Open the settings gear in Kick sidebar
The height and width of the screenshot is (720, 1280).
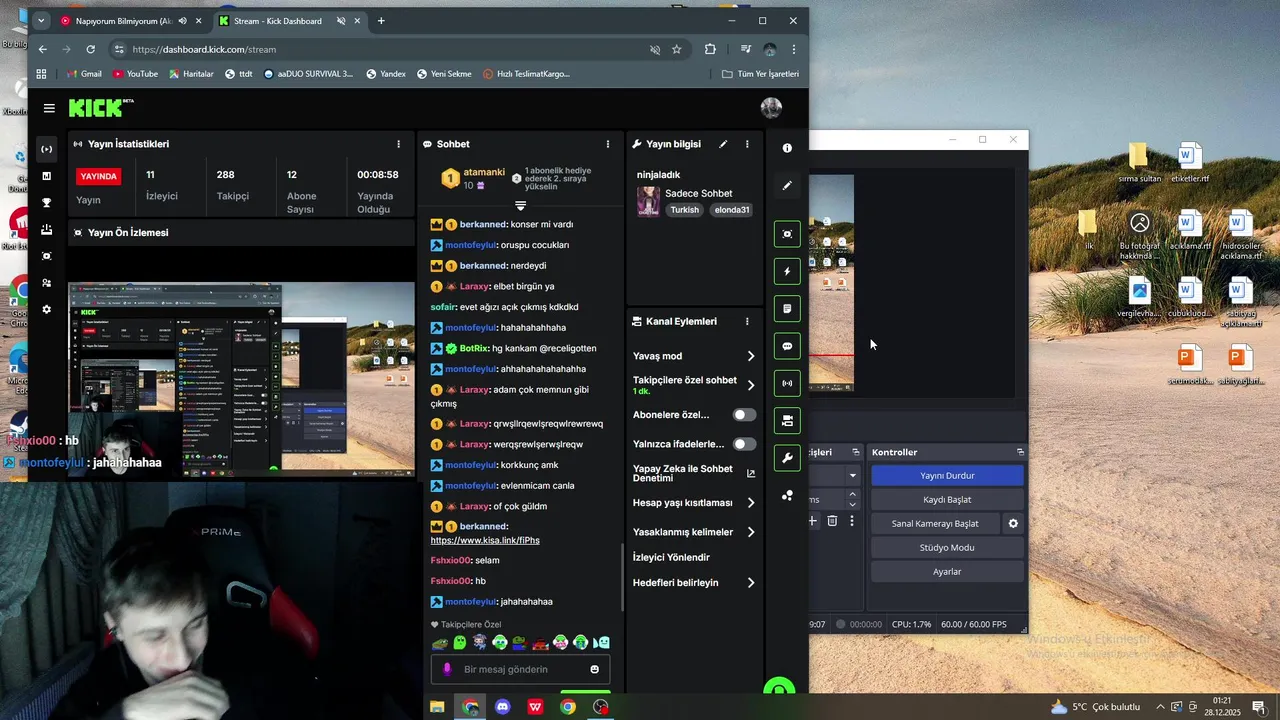click(46, 310)
